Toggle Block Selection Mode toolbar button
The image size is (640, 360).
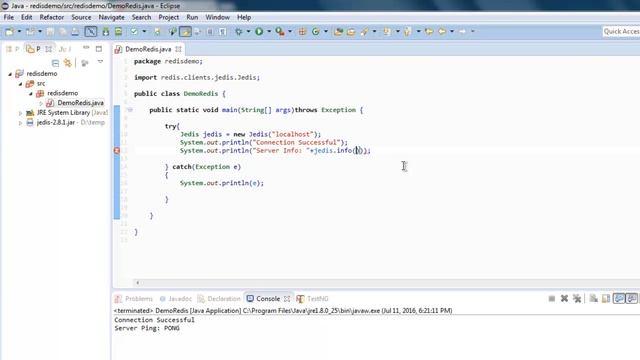tap(210, 31)
